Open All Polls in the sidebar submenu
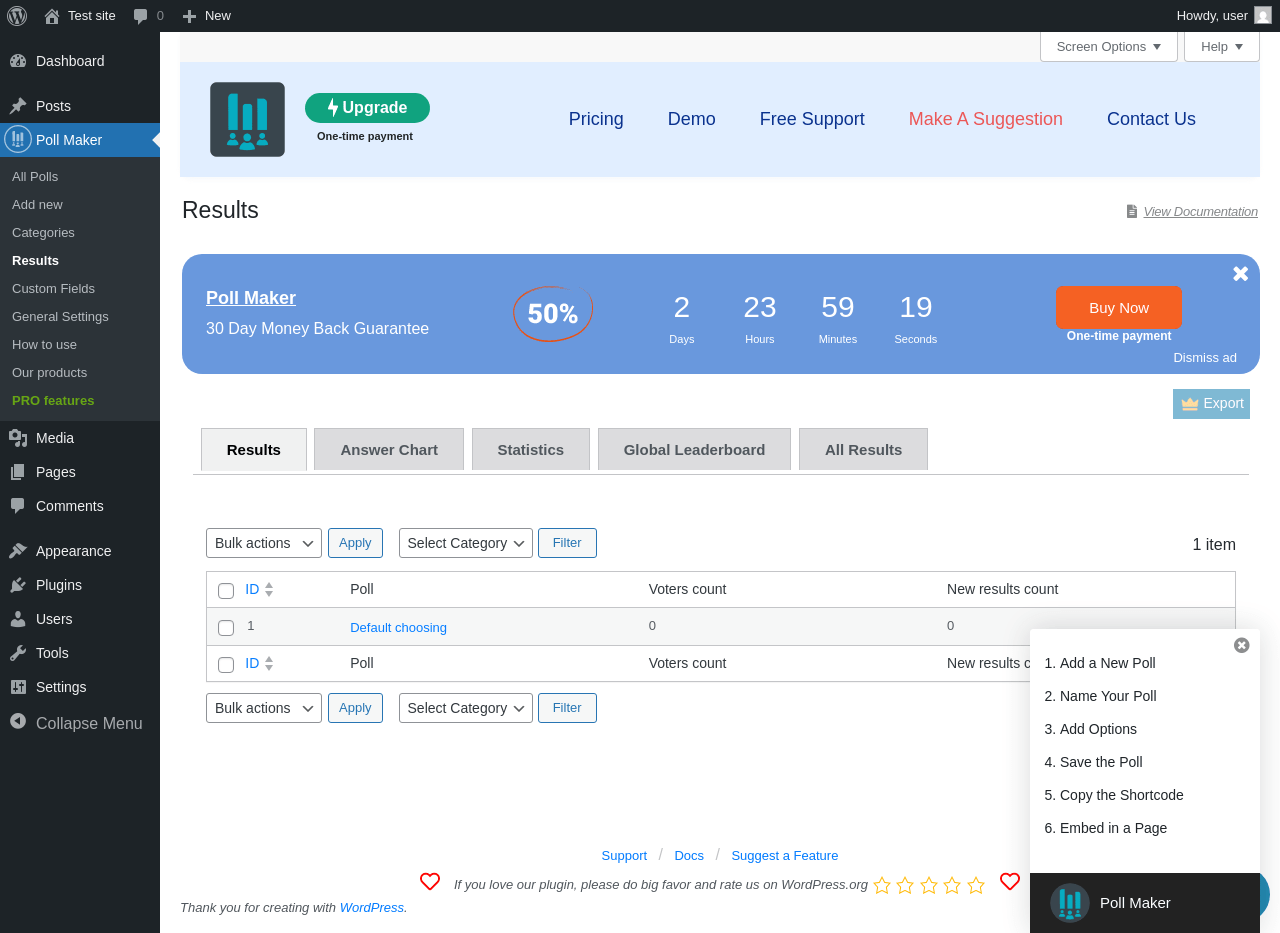The image size is (1280, 933). tap(35, 177)
